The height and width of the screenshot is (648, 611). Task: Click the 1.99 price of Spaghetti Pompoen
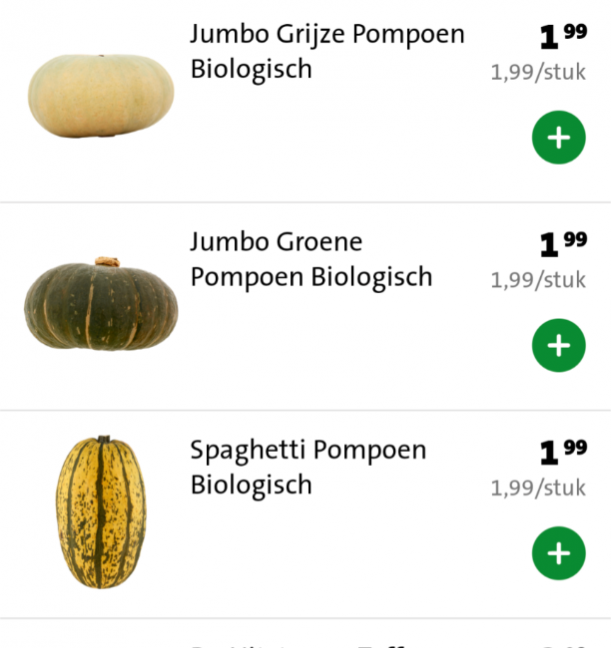coord(562,452)
